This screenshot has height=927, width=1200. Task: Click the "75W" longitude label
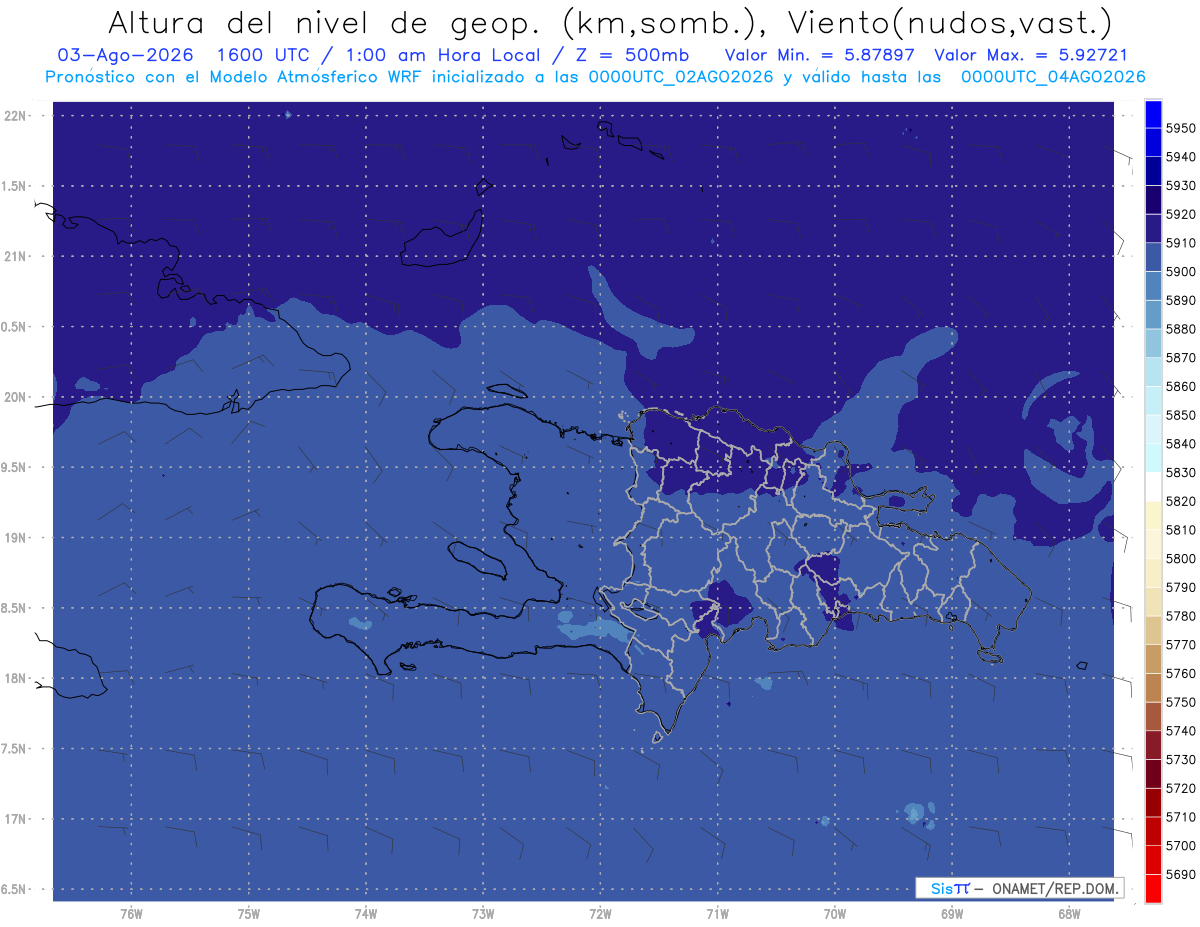[x=249, y=914]
